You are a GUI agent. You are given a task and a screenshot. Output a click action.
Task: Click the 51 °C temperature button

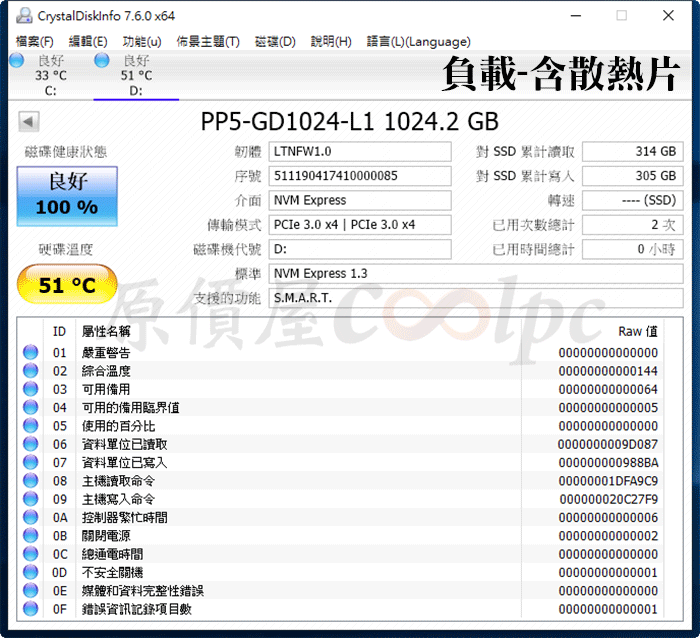[x=67, y=284]
